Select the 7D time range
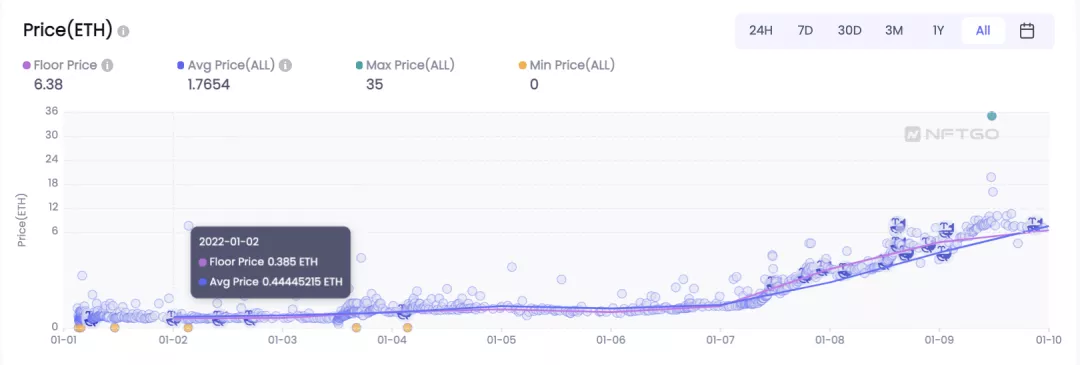The width and height of the screenshot is (1080, 365). (x=805, y=31)
